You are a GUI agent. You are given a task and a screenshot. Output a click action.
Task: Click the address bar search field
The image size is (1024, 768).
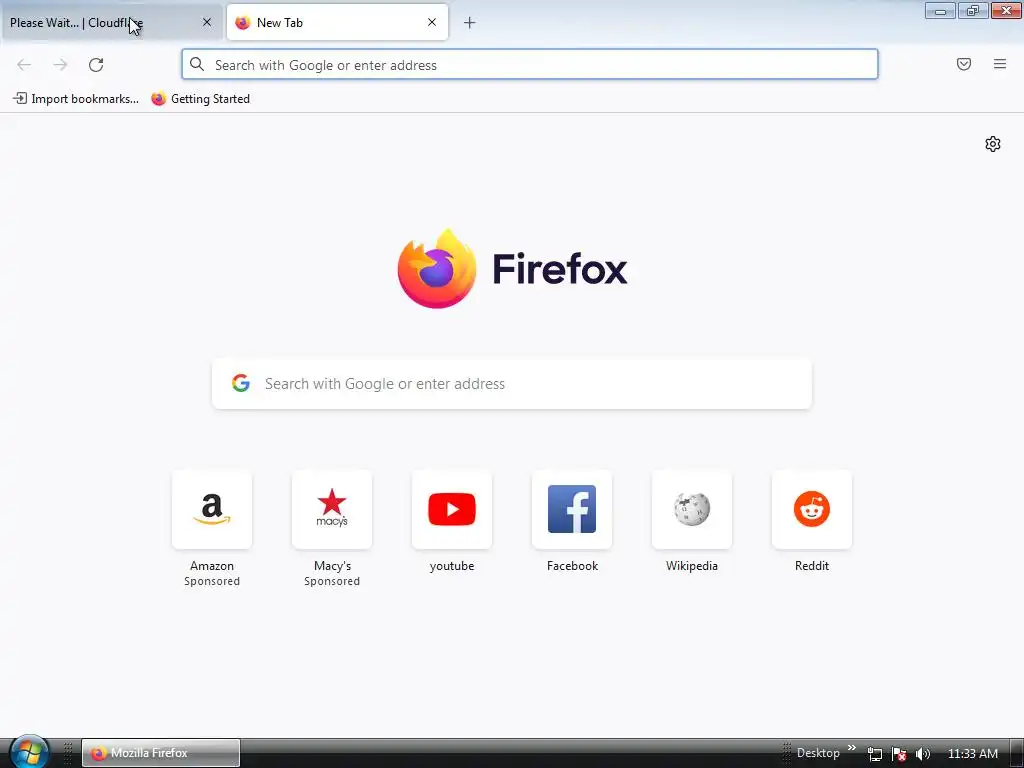coord(530,65)
